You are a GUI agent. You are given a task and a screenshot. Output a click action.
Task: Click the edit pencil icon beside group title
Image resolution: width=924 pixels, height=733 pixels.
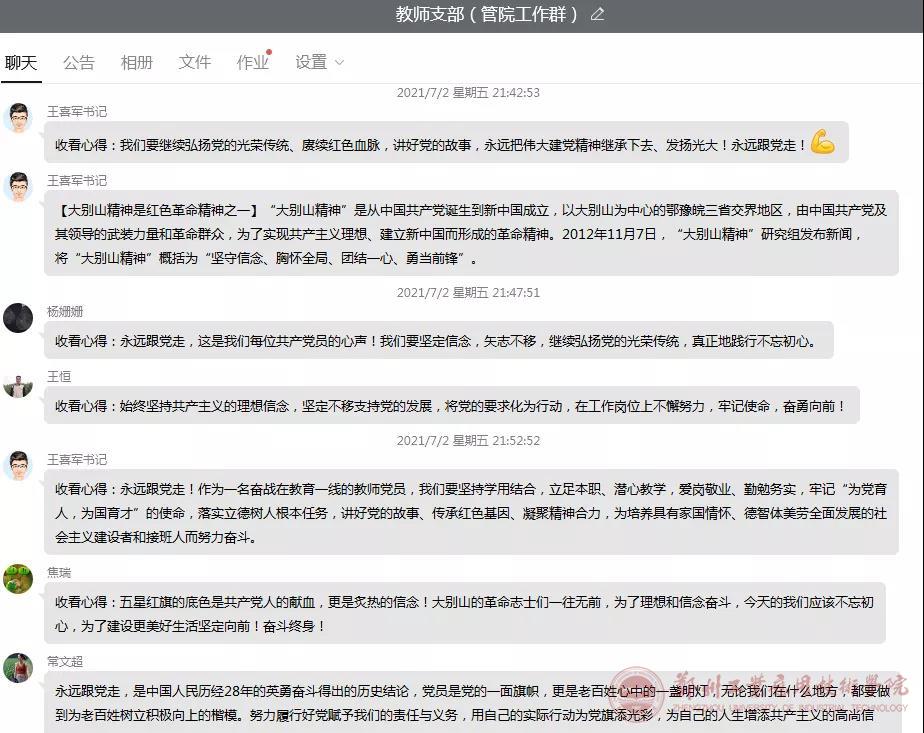[598, 14]
